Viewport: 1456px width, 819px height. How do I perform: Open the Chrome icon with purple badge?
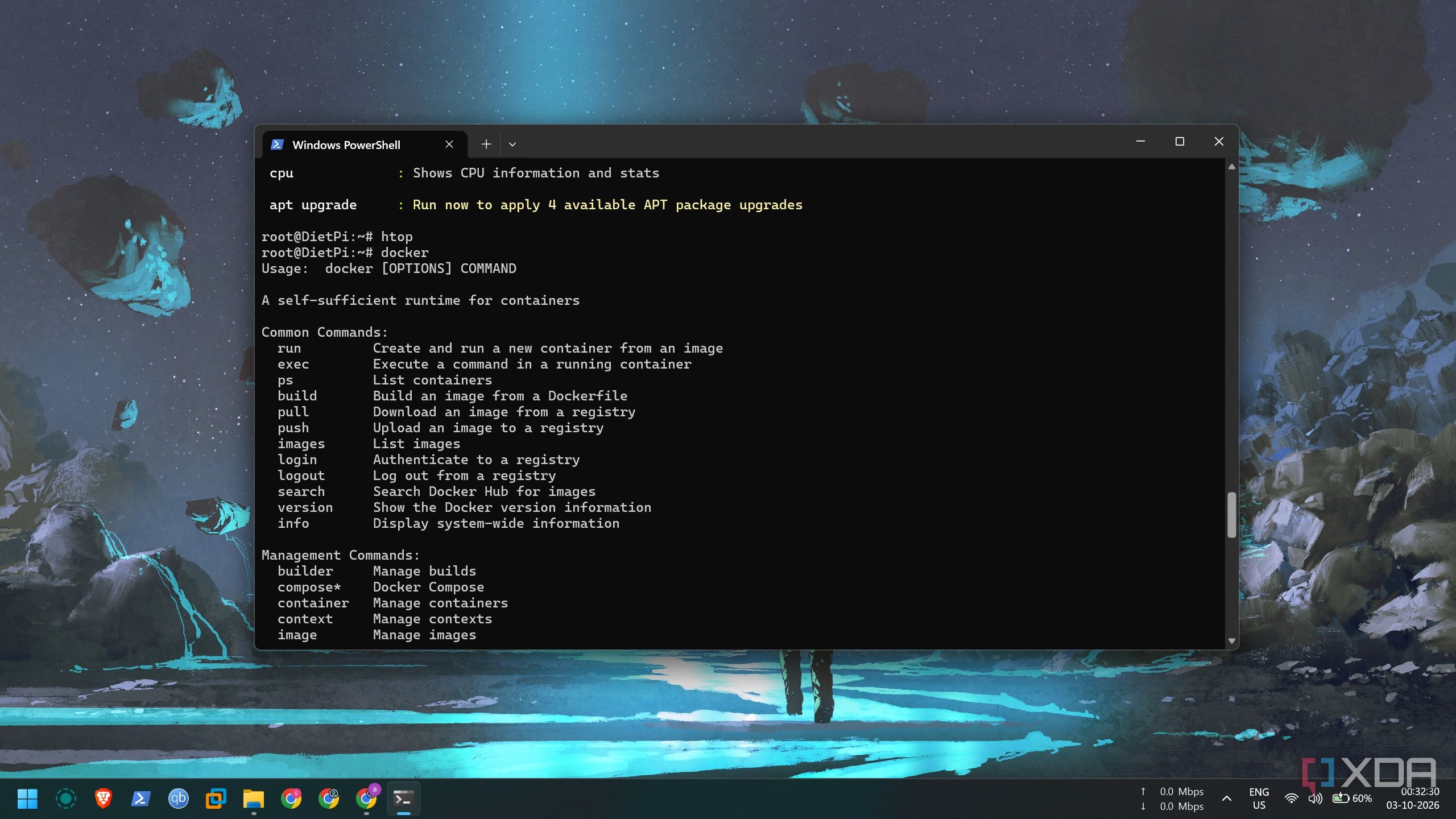point(367,797)
